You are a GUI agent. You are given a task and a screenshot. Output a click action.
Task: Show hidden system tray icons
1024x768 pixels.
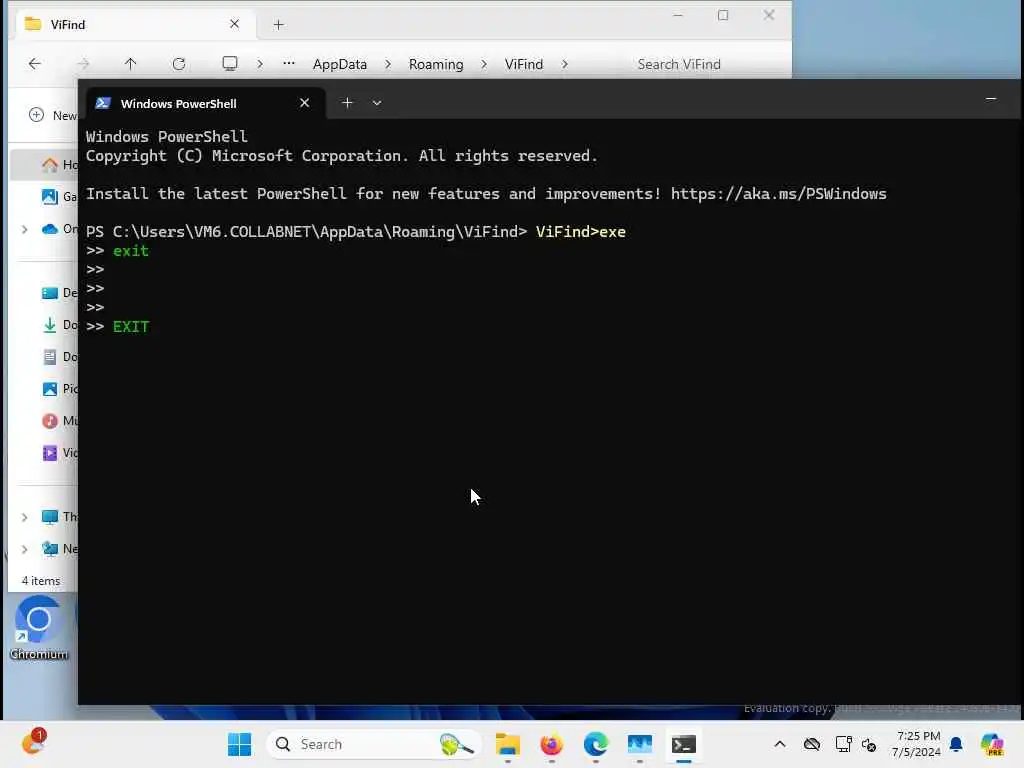[x=780, y=744]
